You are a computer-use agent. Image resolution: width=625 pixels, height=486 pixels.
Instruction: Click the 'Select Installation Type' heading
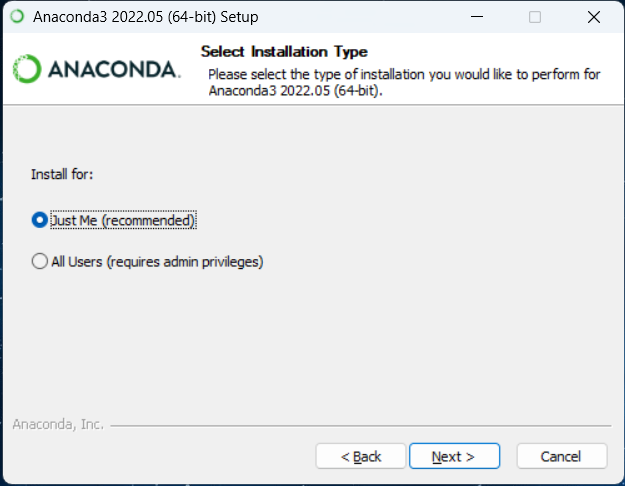[284, 51]
